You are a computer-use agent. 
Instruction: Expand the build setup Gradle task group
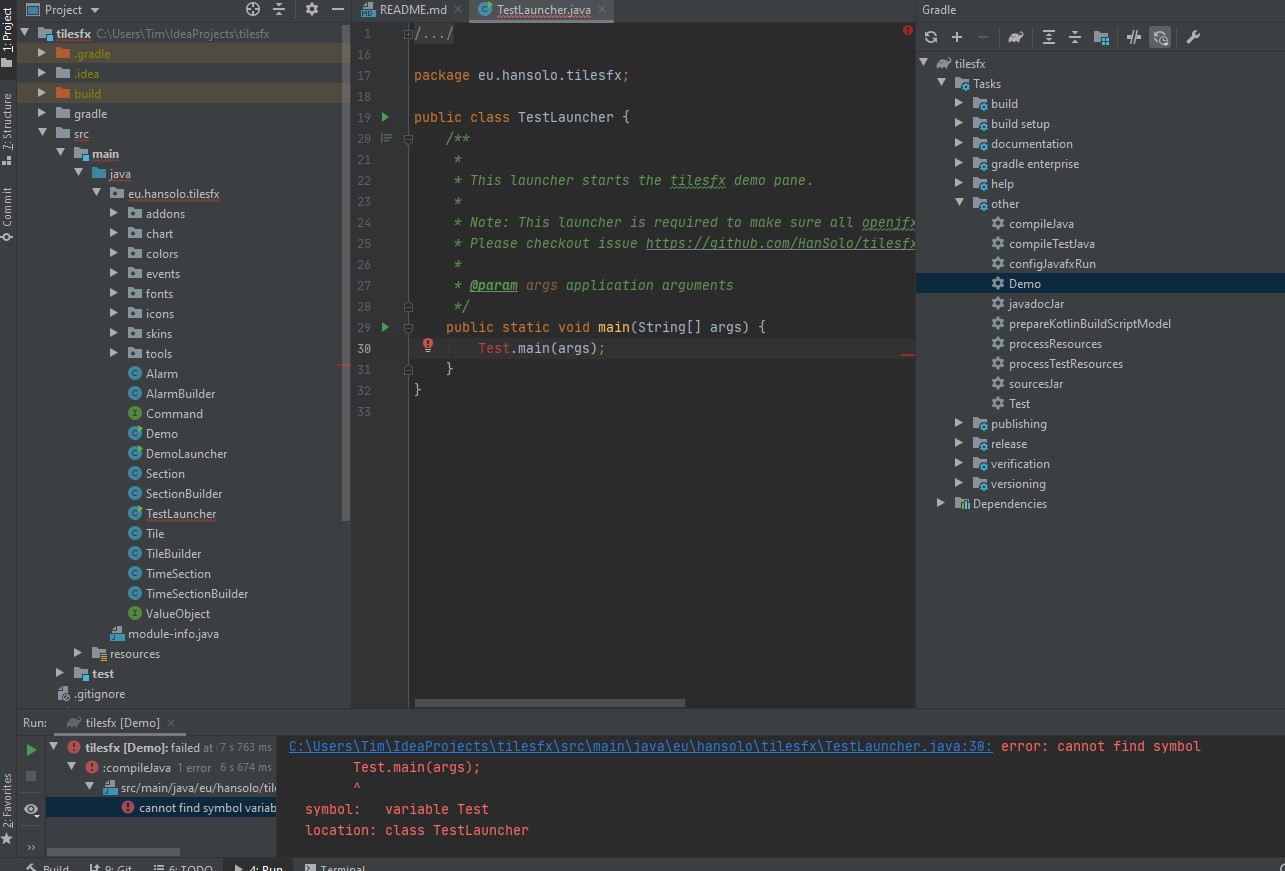959,124
